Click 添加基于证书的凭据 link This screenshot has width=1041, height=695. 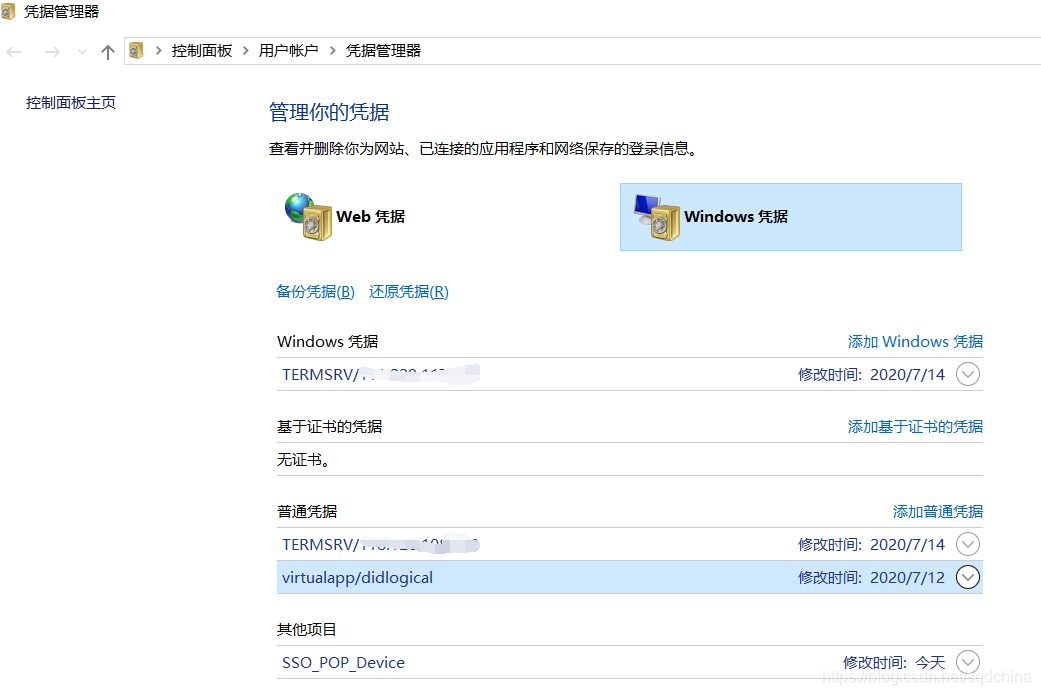point(915,426)
